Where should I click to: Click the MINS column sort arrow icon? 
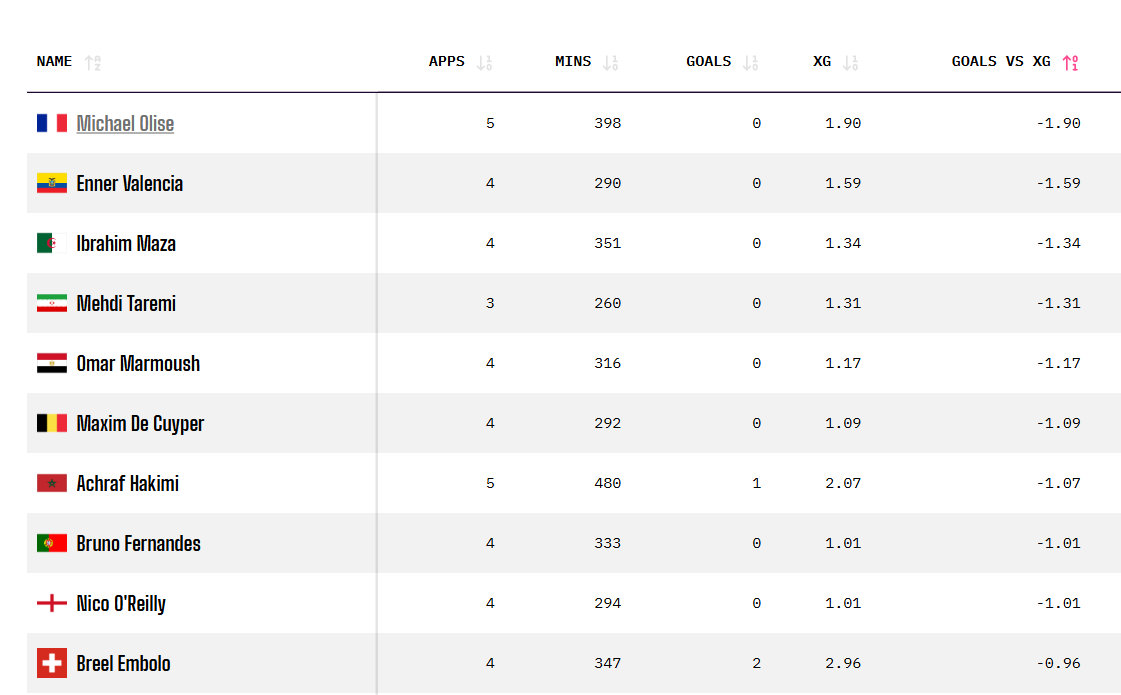point(610,63)
